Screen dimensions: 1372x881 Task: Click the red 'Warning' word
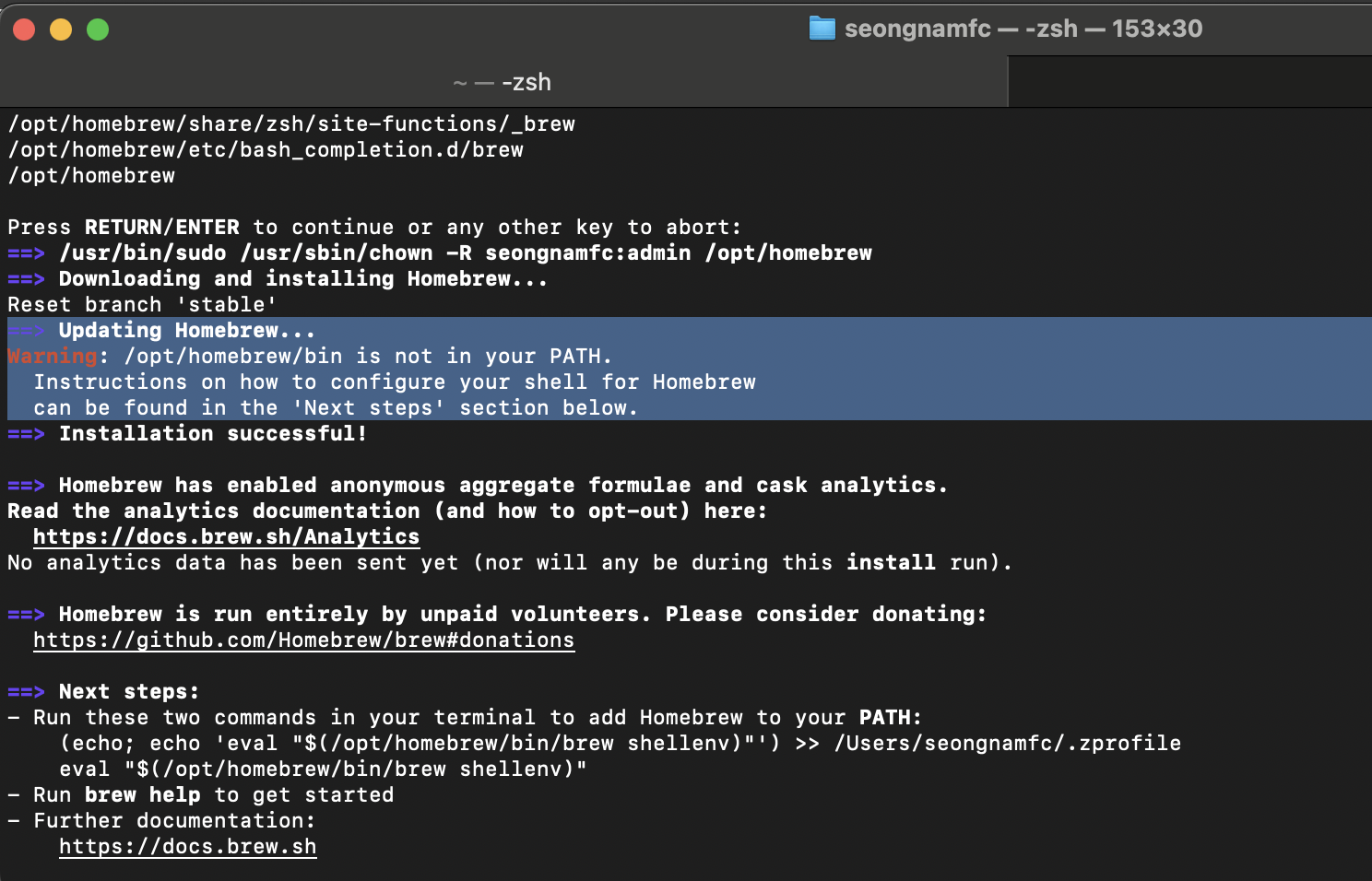pos(53,356)
